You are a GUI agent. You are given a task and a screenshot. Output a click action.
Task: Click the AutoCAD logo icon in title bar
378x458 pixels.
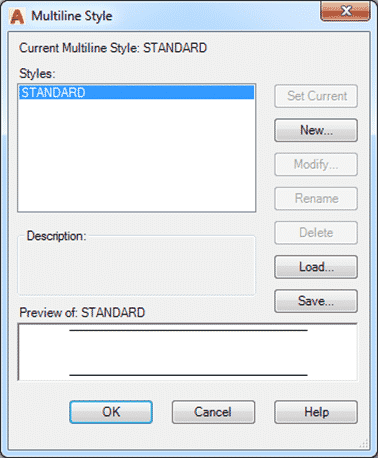tap(17, 16)
